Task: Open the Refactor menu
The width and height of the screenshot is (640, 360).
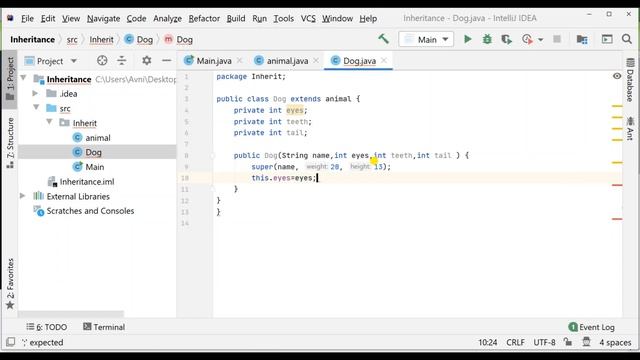Action: click(x=204, y=18)
